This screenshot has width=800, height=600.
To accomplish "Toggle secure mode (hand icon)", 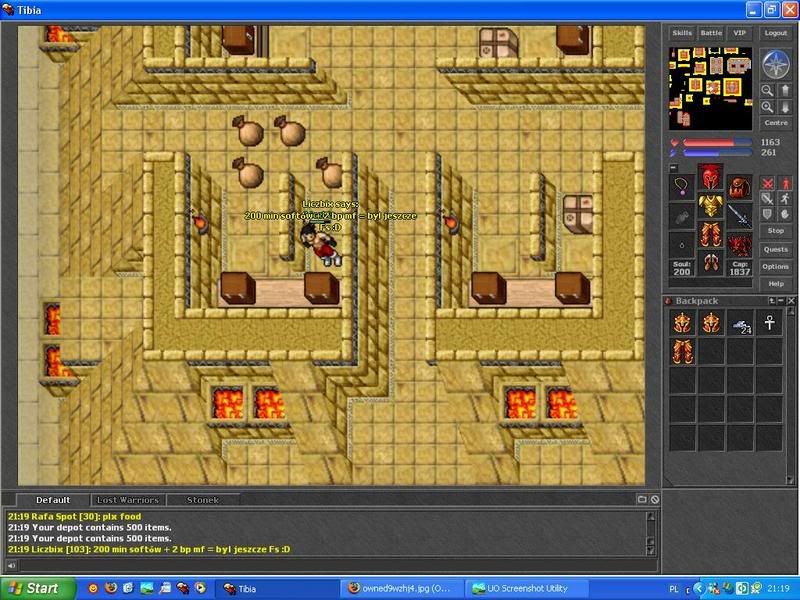I will pyautogui.click(x=785, y=214).
